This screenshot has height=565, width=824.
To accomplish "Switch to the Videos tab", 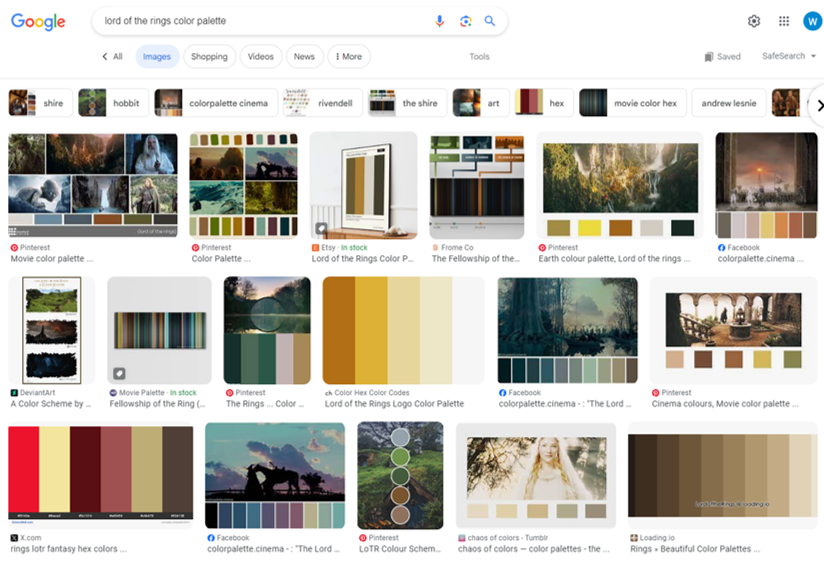I will 260,57.
